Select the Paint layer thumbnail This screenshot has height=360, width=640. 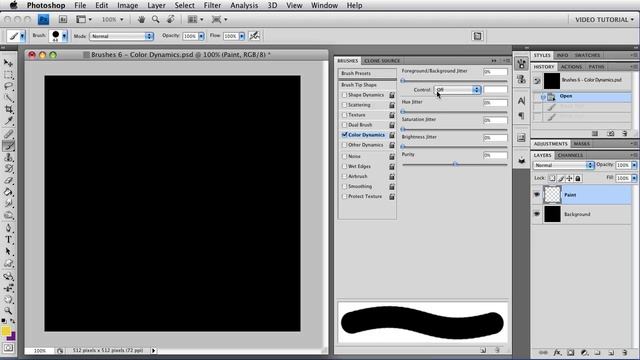[552, 195]
